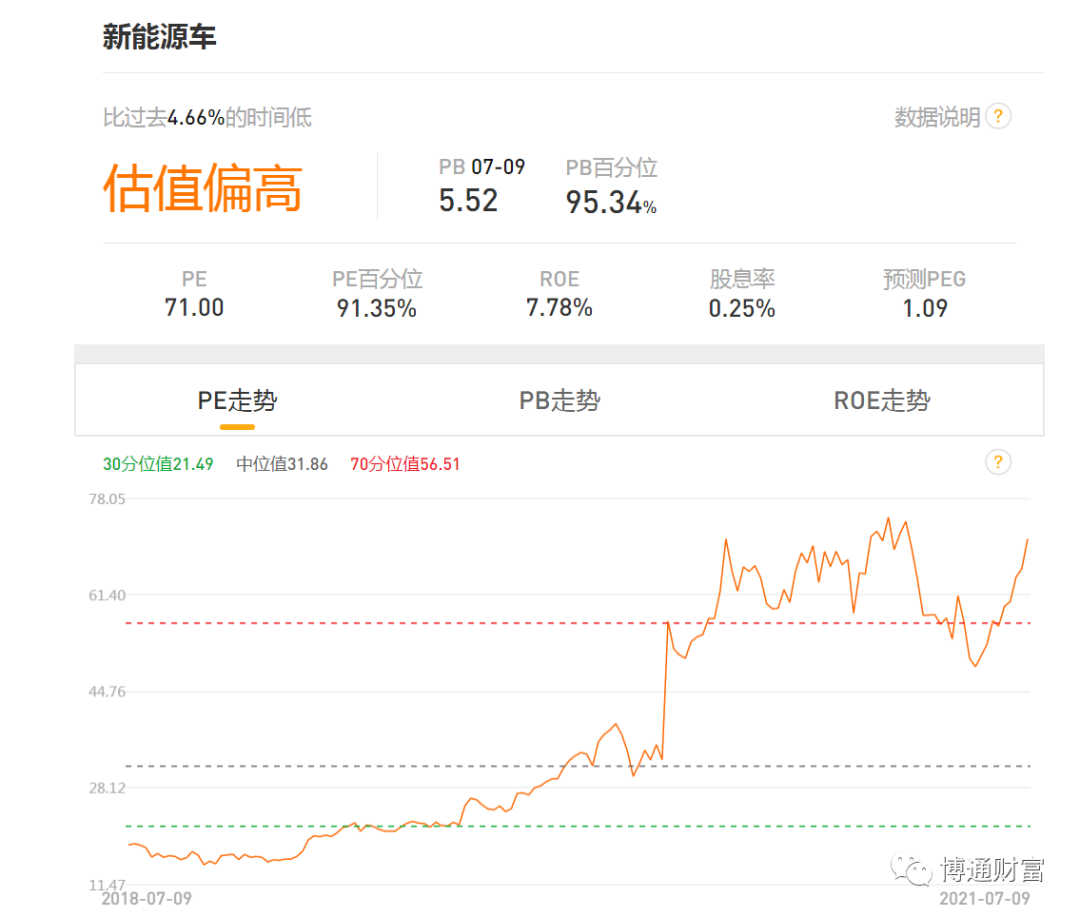
Task: Click the 28.12 y-axis label
Action: coord(107,788)
